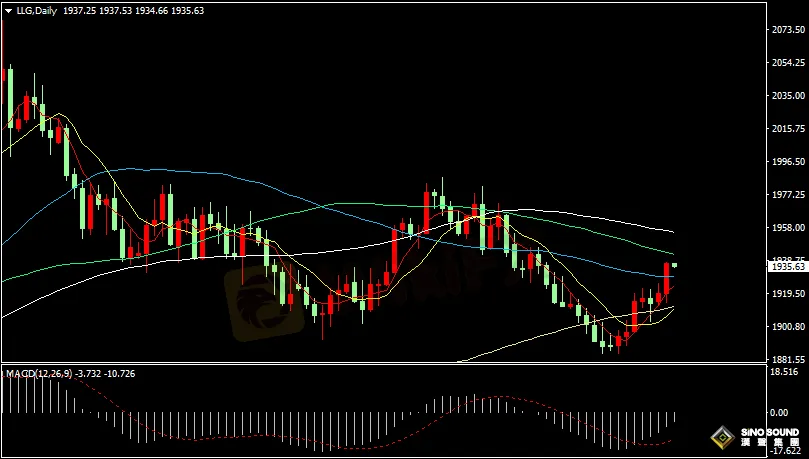Click the 1958.00 price axis label

pyautogui.click(x=787, y=227)
